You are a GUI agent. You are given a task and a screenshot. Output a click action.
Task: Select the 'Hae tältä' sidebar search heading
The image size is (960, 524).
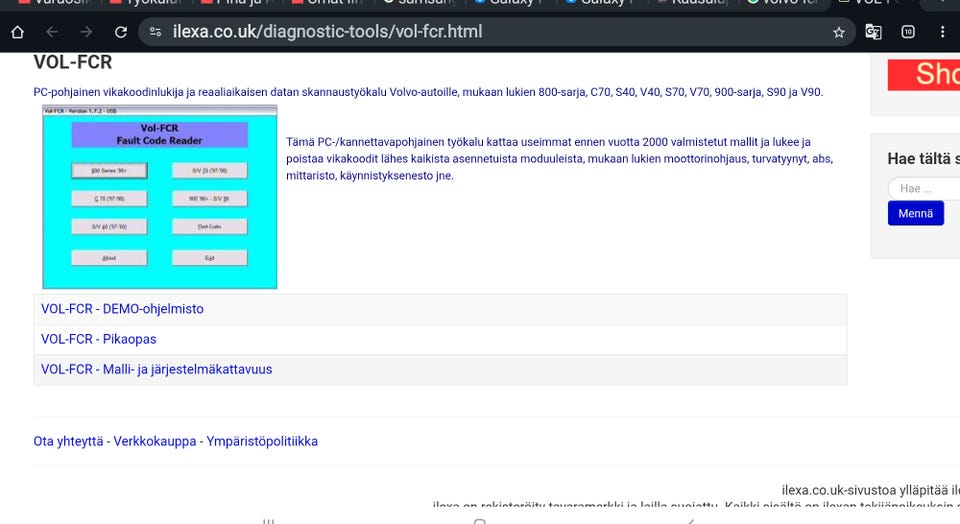click(924, 159)
